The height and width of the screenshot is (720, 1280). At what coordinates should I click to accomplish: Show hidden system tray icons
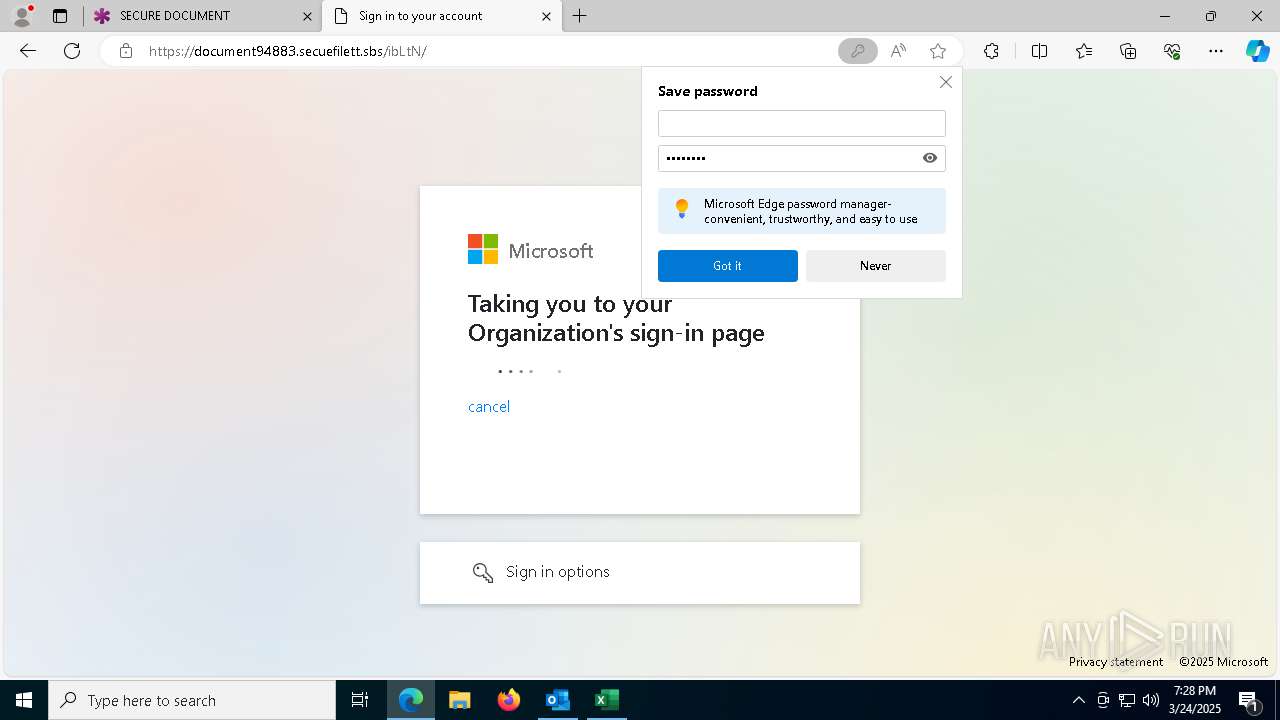point(1078,700)
